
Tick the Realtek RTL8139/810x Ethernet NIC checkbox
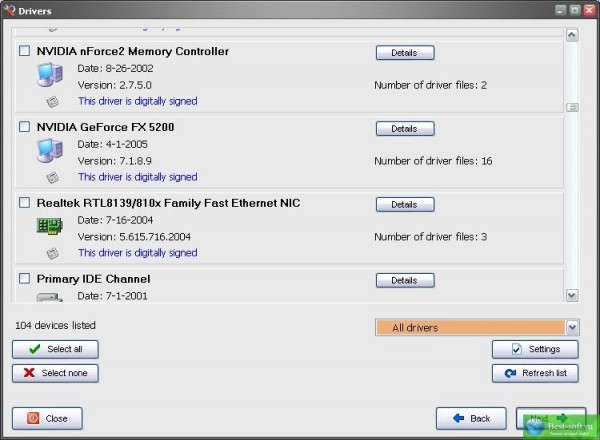coord(24,202)
